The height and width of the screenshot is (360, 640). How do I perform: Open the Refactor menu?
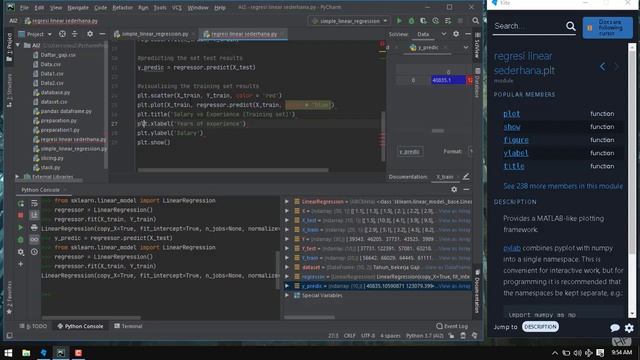[x=122, y=7]
